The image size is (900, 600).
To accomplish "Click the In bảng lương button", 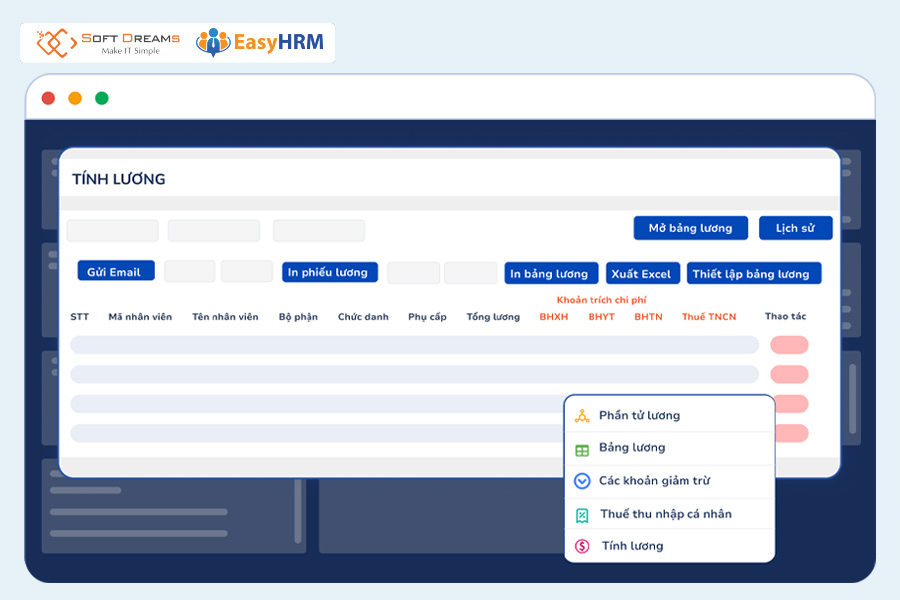I will coord(551,272).
